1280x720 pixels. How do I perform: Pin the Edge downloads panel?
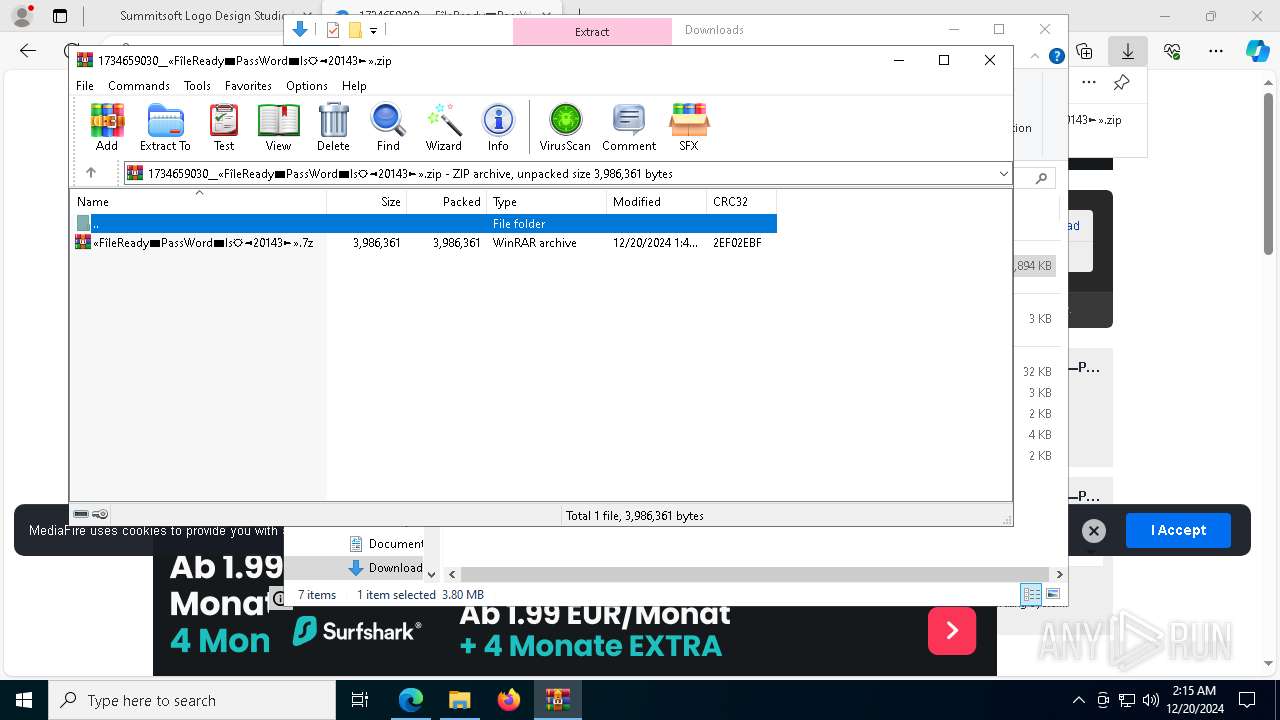1122,83
